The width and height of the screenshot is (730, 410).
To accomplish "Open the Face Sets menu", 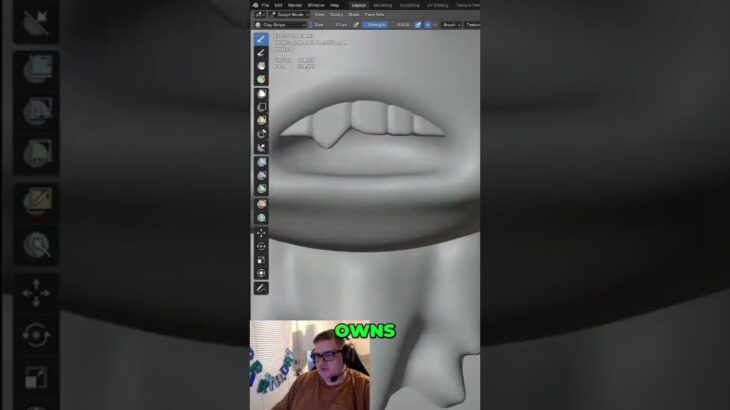I will click(375, 14).
